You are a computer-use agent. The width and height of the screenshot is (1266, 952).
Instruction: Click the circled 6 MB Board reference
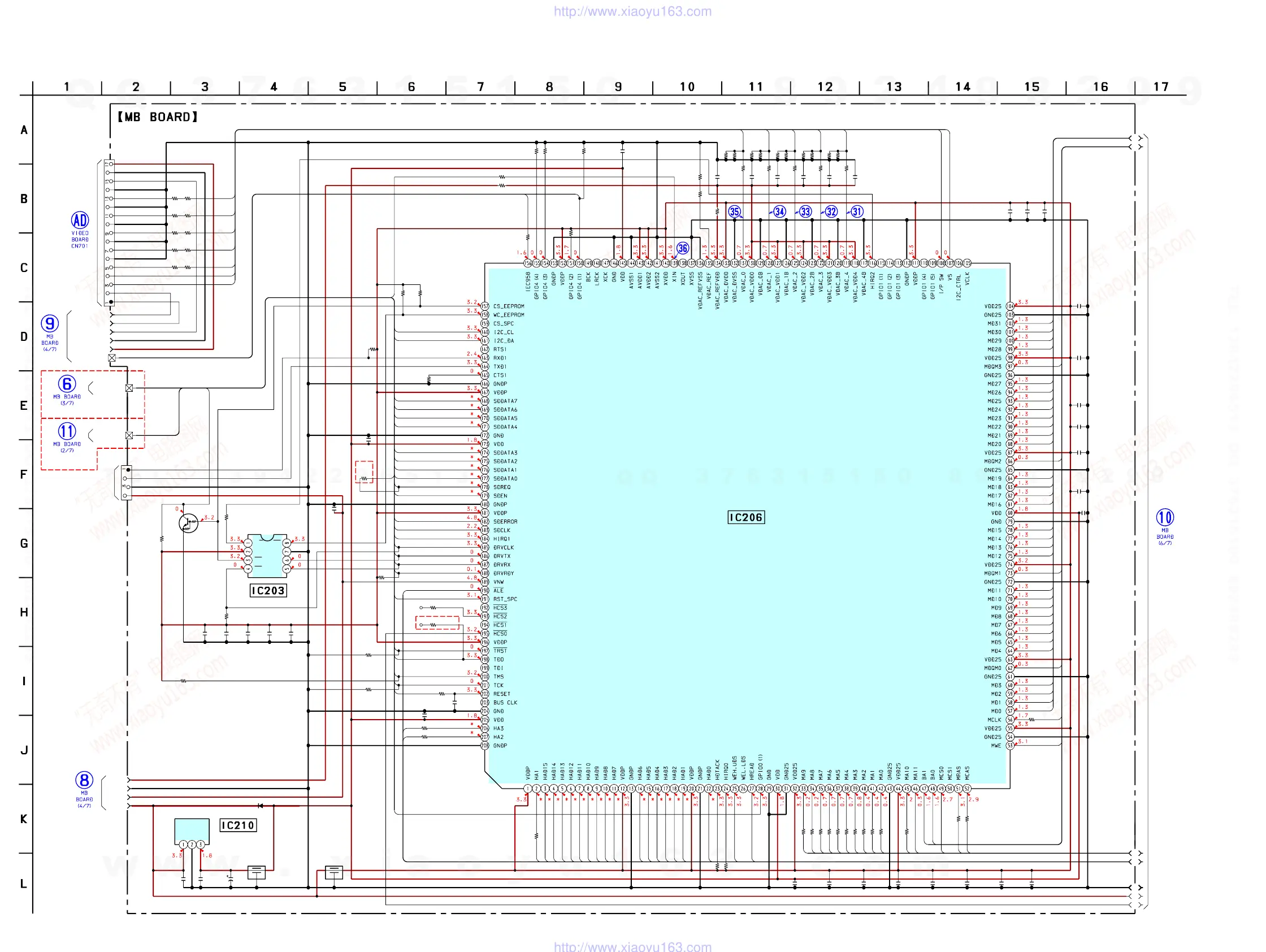pyautogui.click(x=67, y=384)
